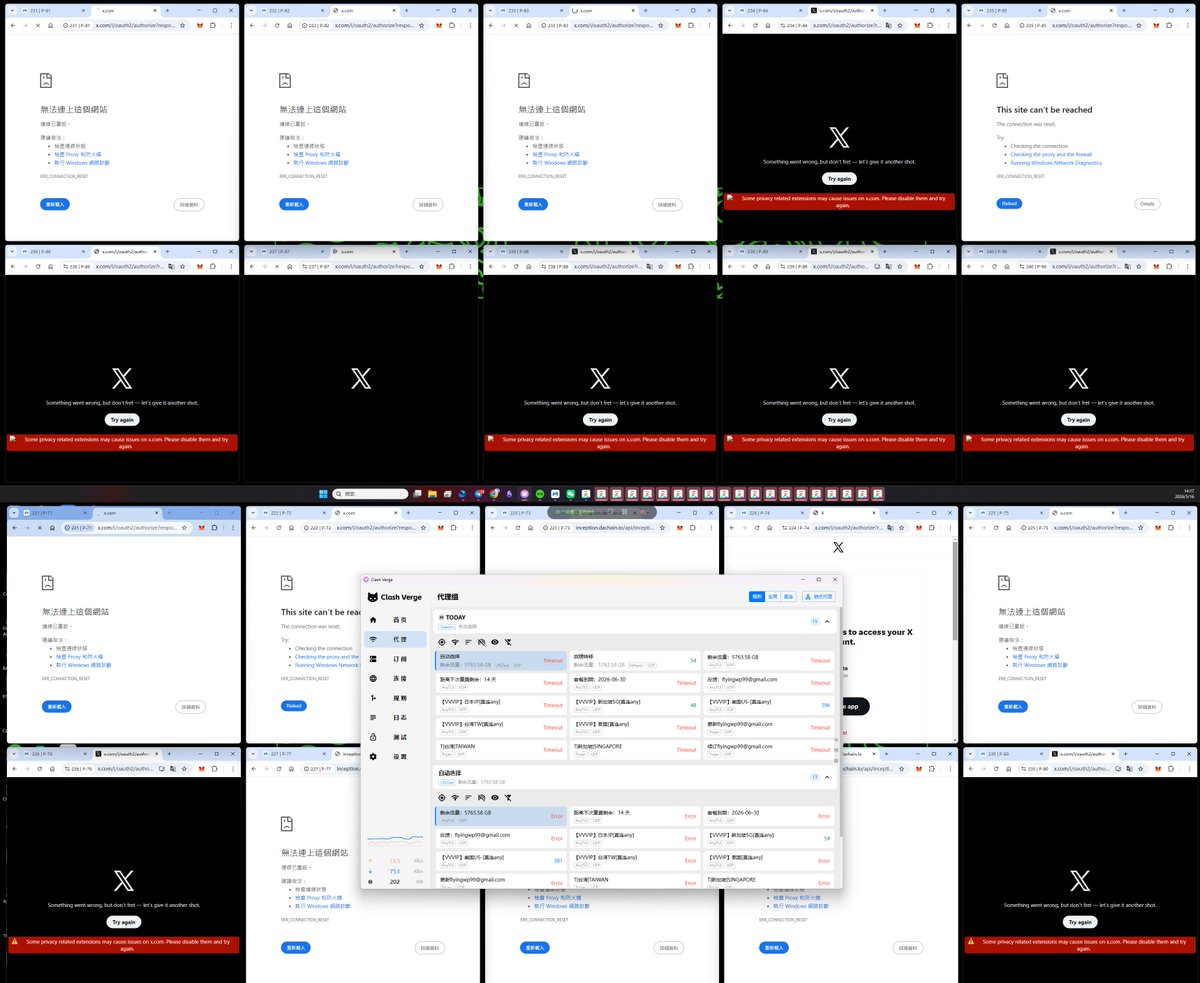Image resolution: width=1200 pixels, height=983 pixels.
Task: Switch Clash Verge to 直连 direct mode
Action: (x=788, y=596)
